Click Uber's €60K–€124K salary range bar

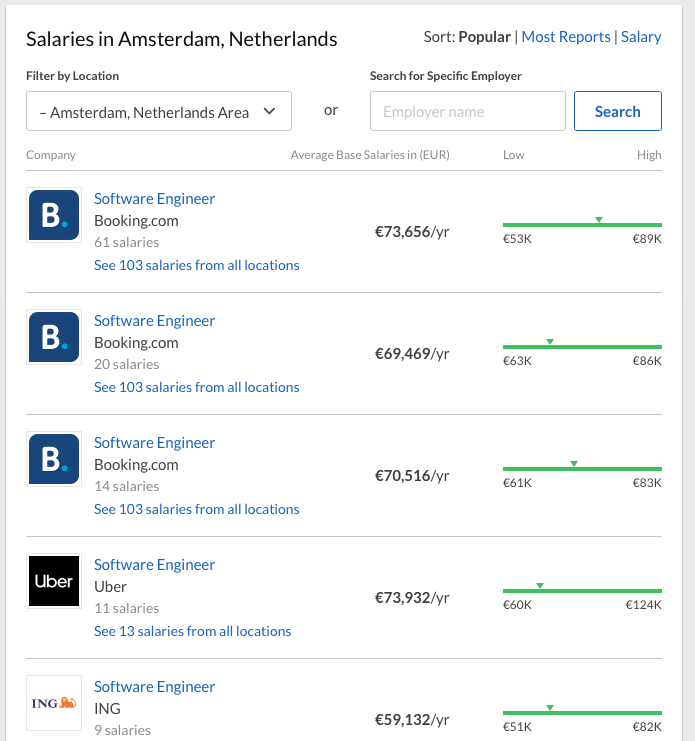tap(582, 591)
